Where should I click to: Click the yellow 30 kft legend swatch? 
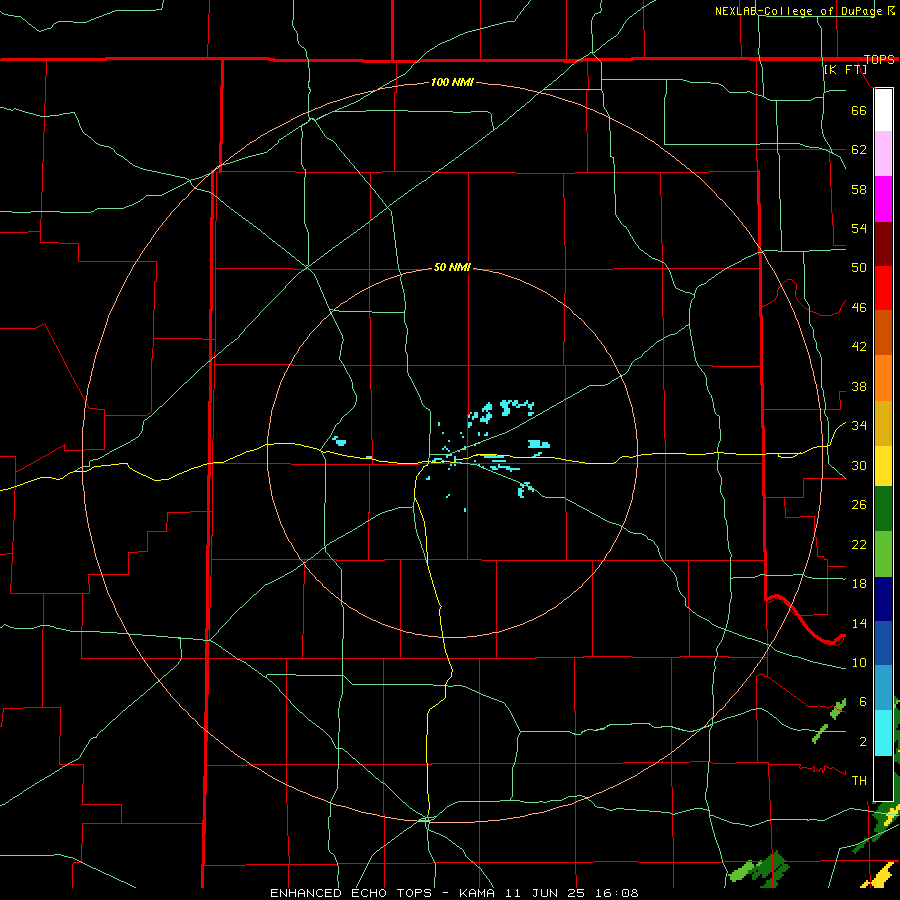(883, 466)
